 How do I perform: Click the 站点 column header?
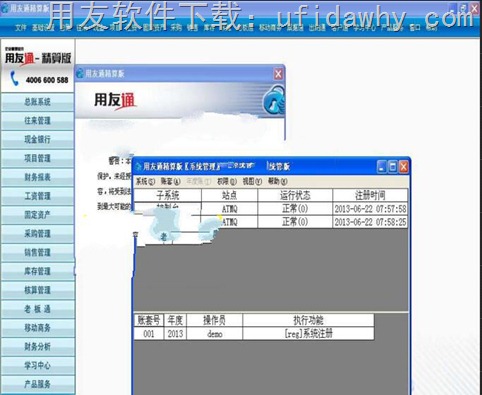coord(229,195)
